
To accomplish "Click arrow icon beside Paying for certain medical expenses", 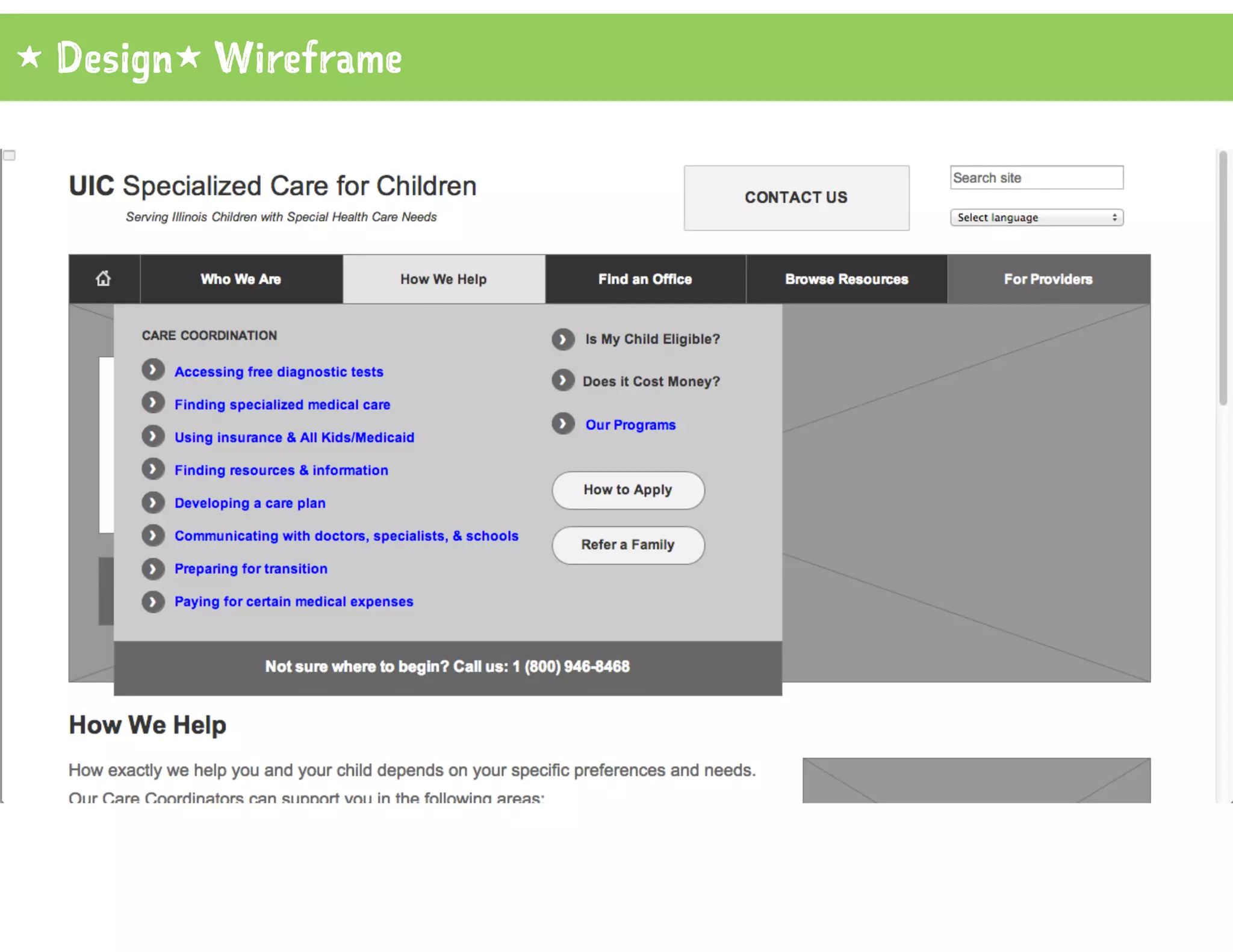I will (x=153, y=601).
